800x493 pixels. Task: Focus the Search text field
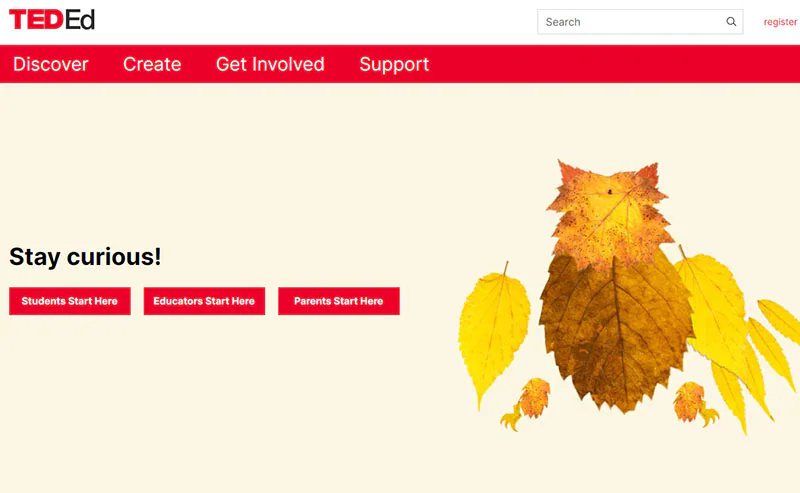click(x=632, y=22)
